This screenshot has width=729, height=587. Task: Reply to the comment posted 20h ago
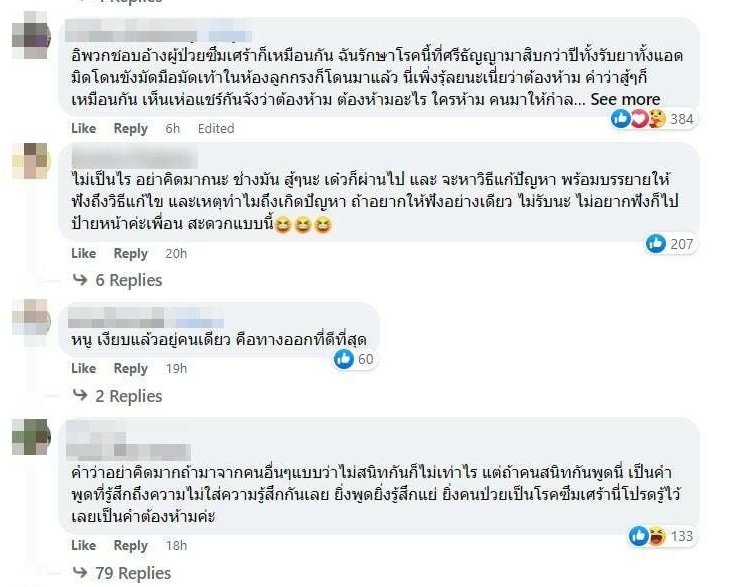pos(131,253)
